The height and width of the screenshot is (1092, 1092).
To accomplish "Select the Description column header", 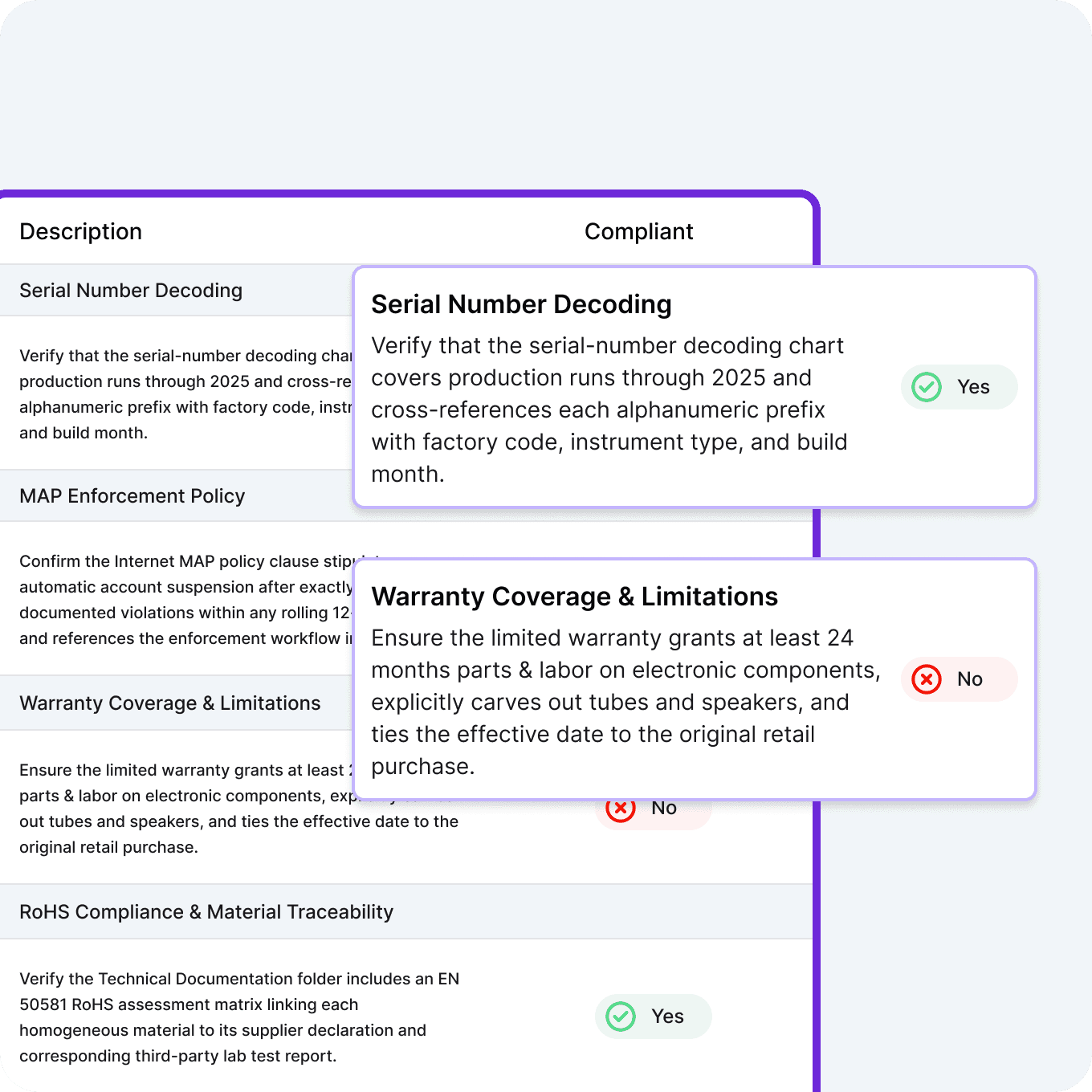I will point(80,231).
